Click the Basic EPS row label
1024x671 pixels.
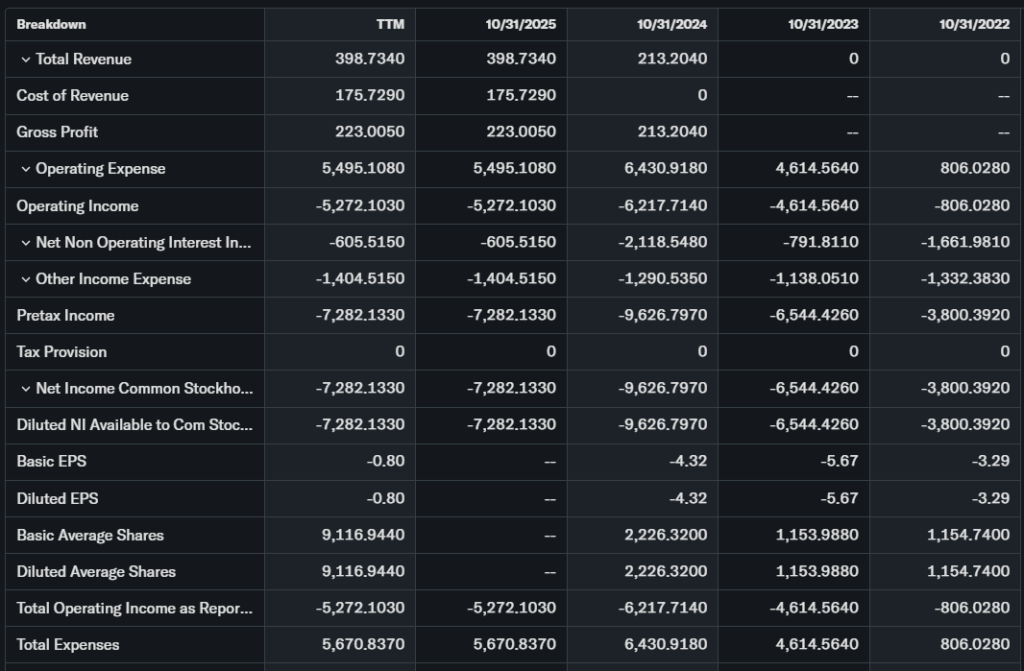pyautogui.click(x=51, y=462)
